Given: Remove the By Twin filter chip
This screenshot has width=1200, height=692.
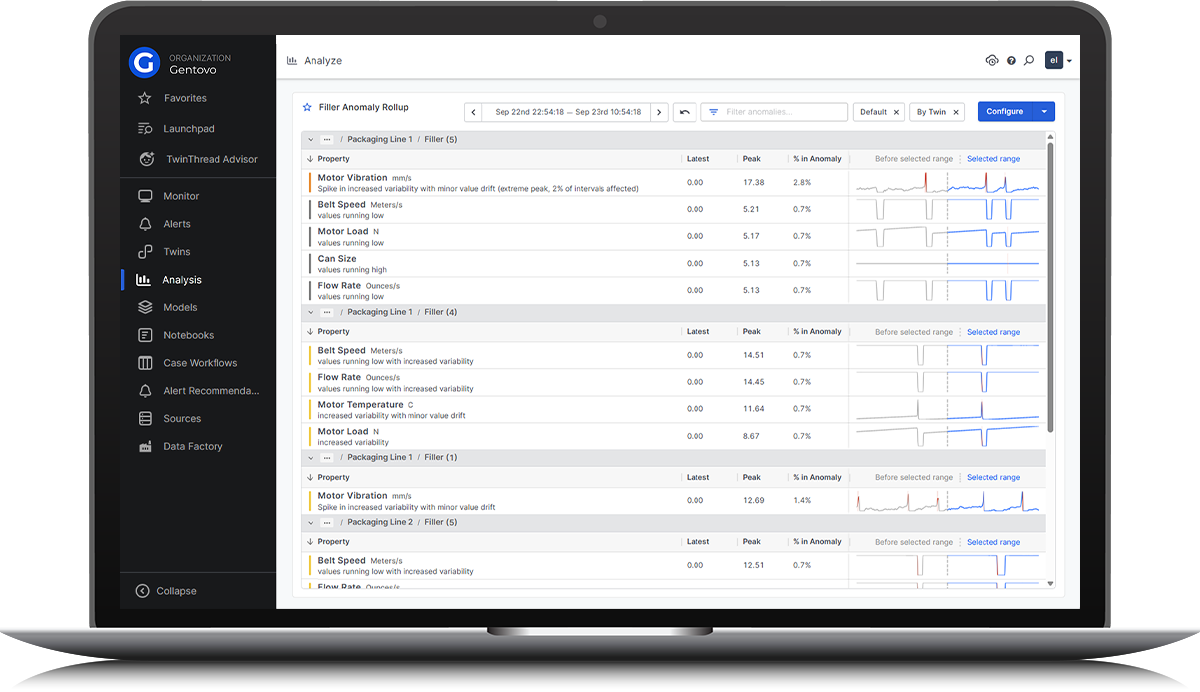Looking at the screenshot, I should coord(955,112).
